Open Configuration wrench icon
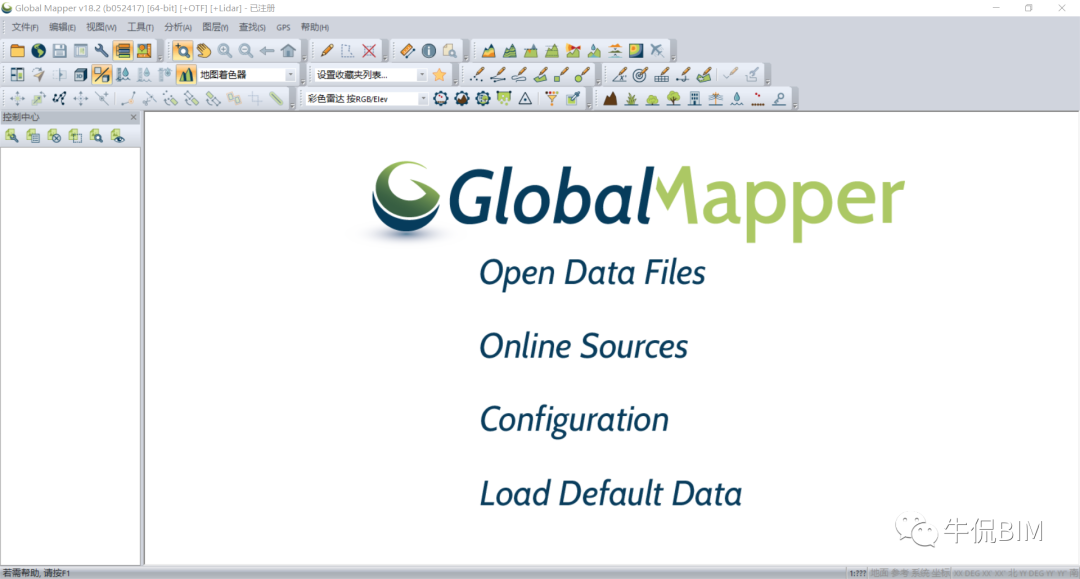The width and height of the screenshot is (1080, 579). 102,51
